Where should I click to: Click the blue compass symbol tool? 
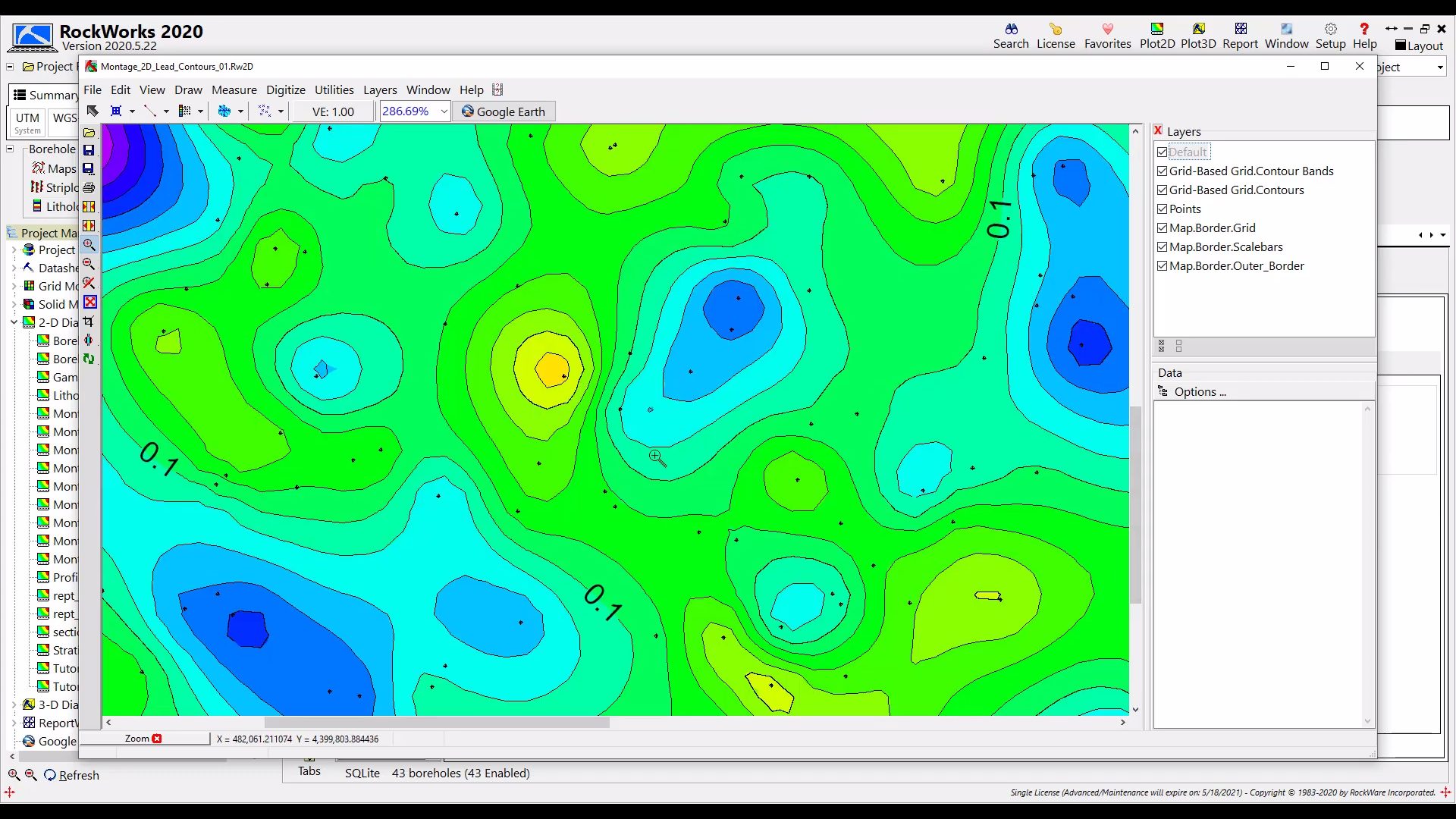224,111
